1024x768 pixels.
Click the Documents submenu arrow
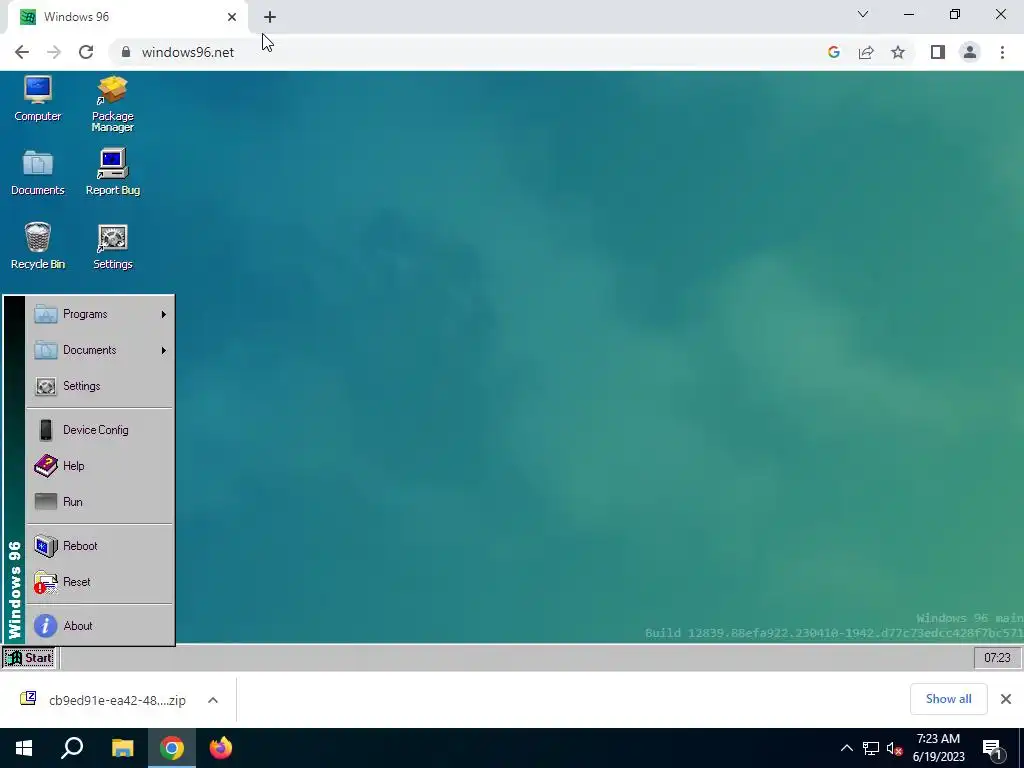coord(163,350)
